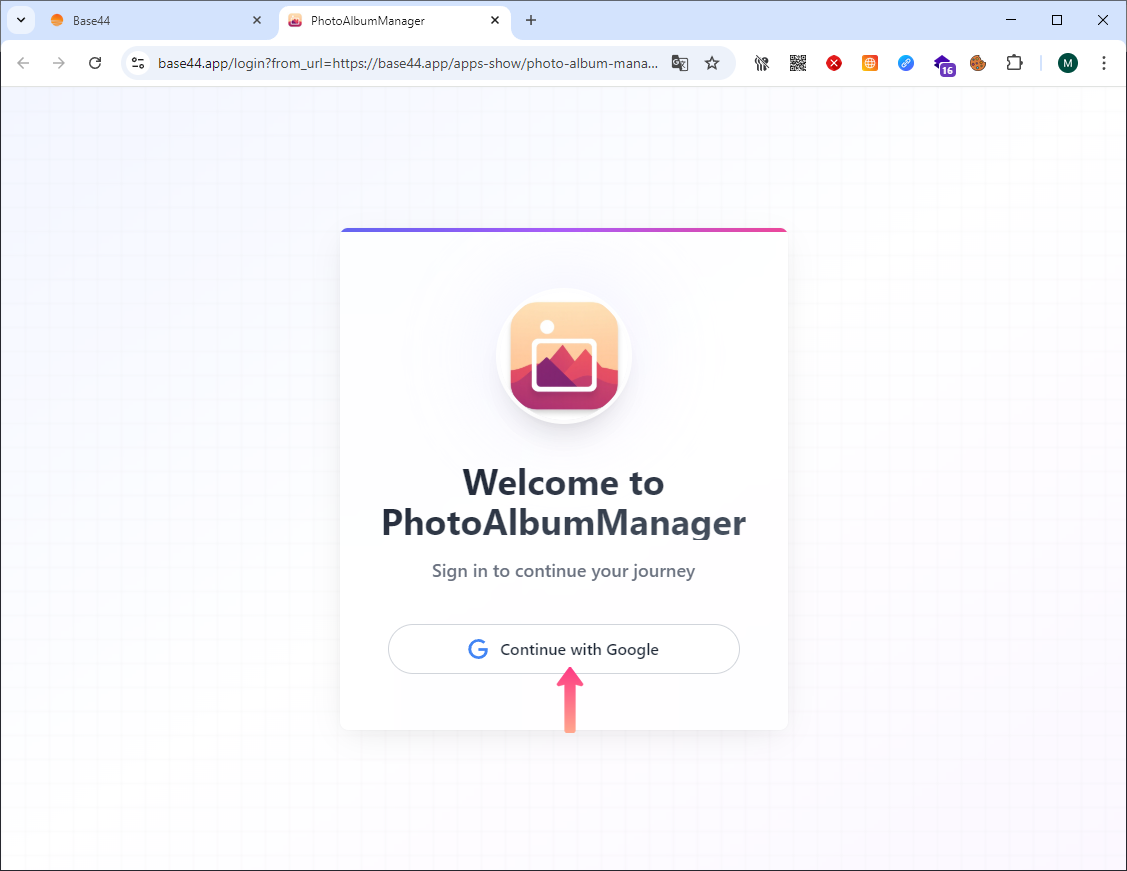Focus the address bar URL

click(x=408, y=63)
